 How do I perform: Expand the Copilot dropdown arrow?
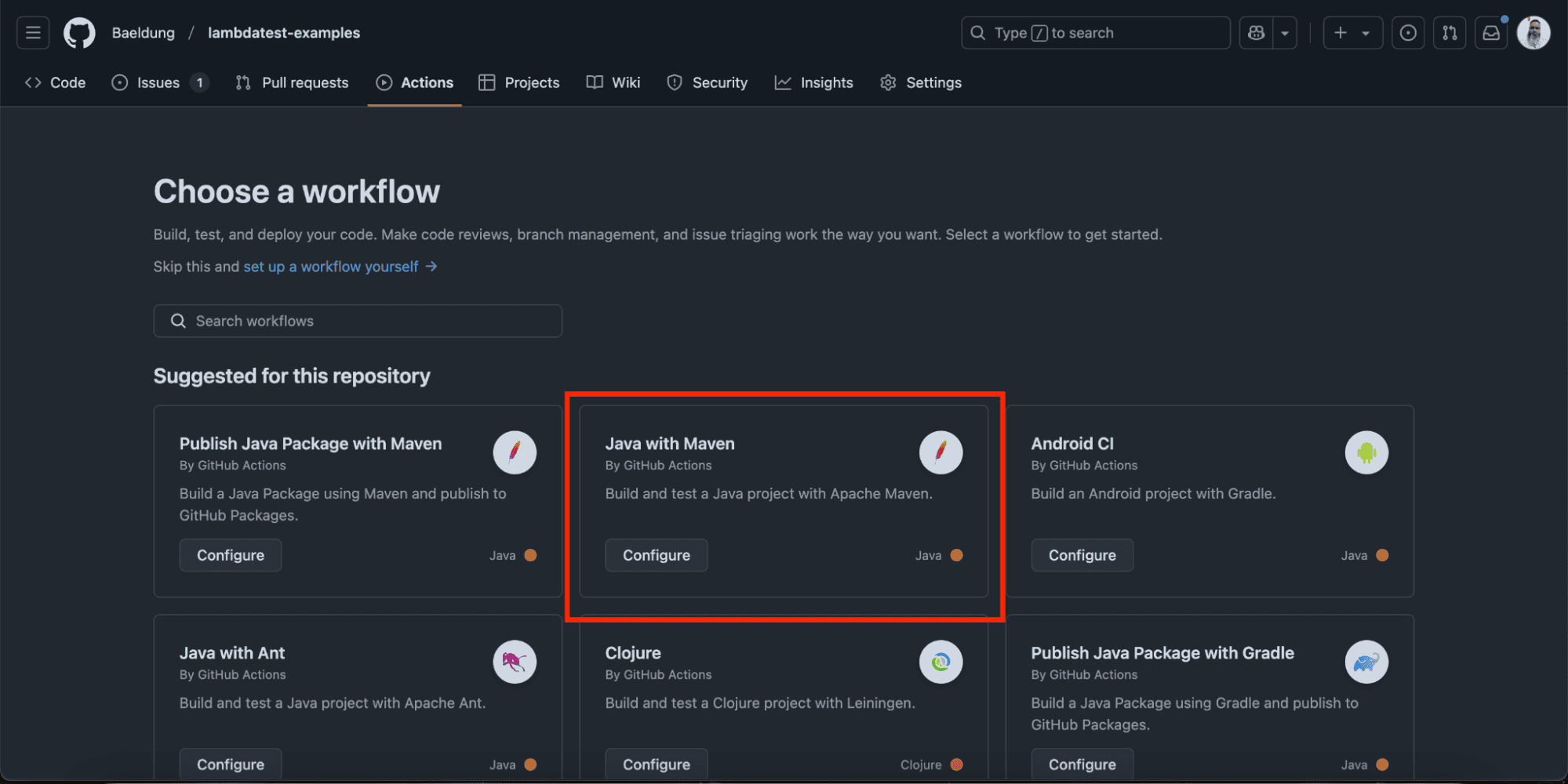click(x=1285, y=33)
